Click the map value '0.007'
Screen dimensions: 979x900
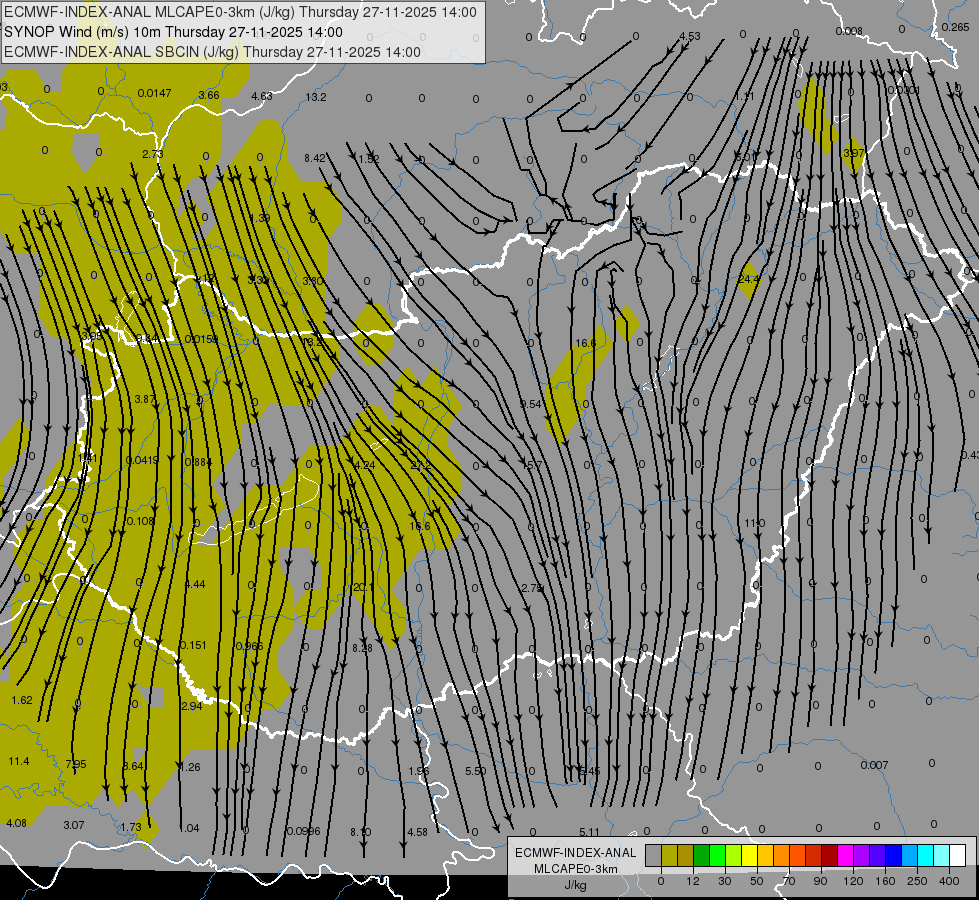pos(874,765)
